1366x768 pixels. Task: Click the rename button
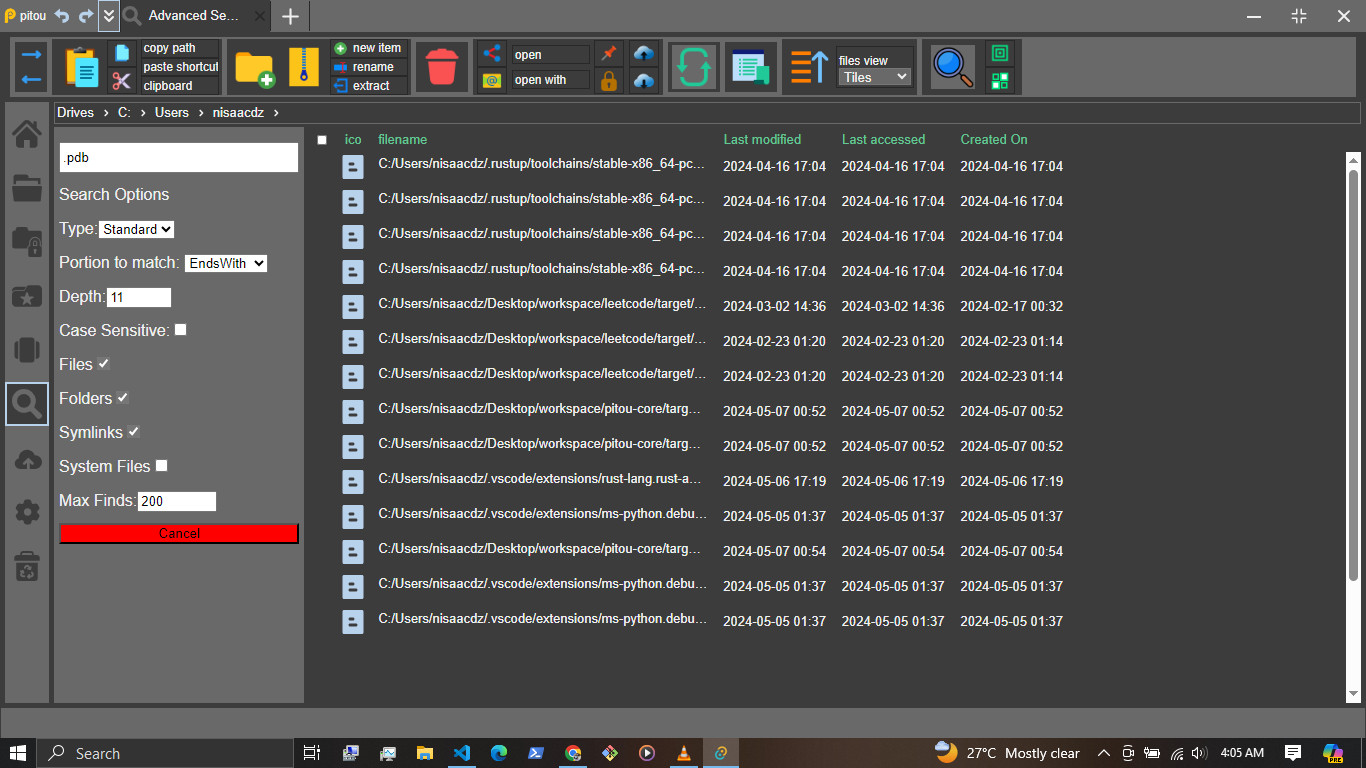[x=370, y=67]
